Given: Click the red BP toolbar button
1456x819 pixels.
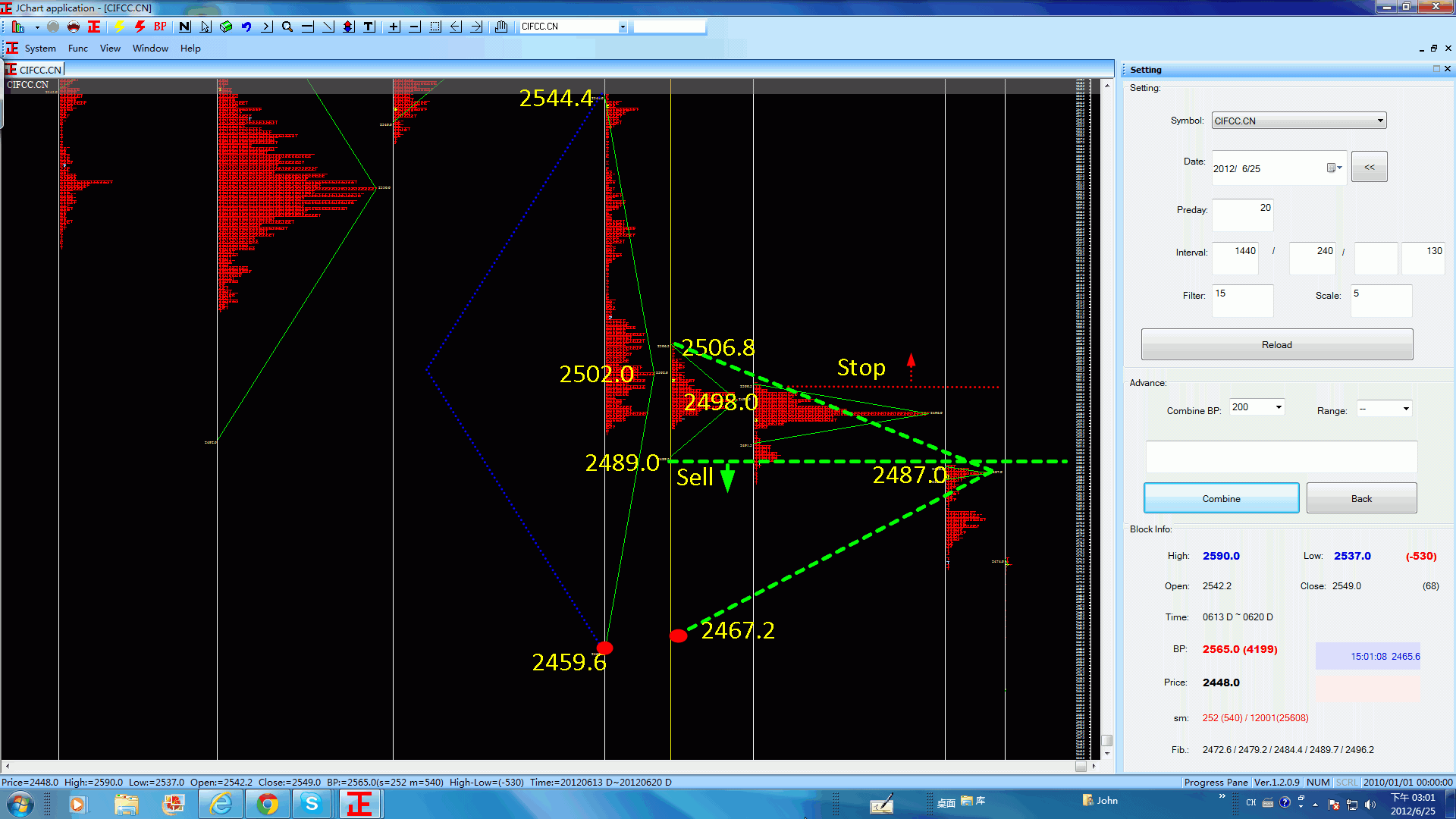Looking at the screenshot, I should pos(160,27).
